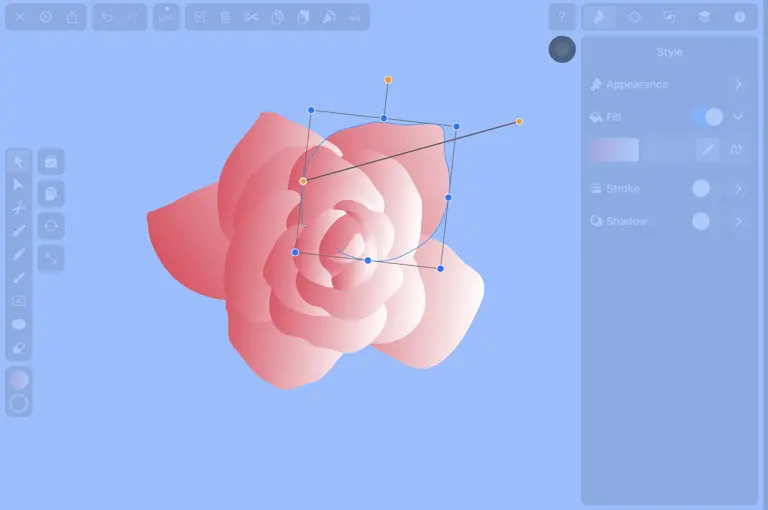Click the Scale mode diagonal arrow button
This screenshot has height=510, width=768.
(51, 258)
